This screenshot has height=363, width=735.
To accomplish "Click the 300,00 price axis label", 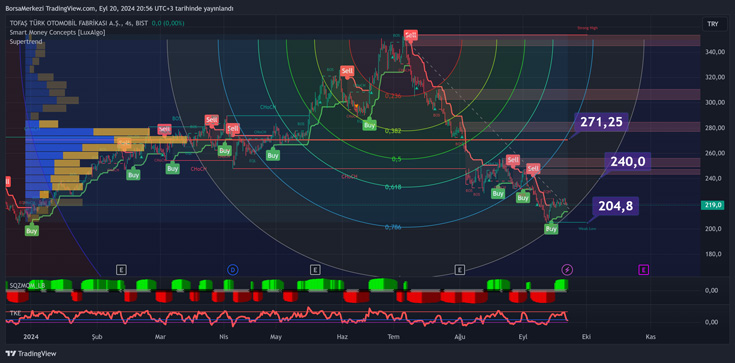I will pyautogui.click(x=714, y=103).
